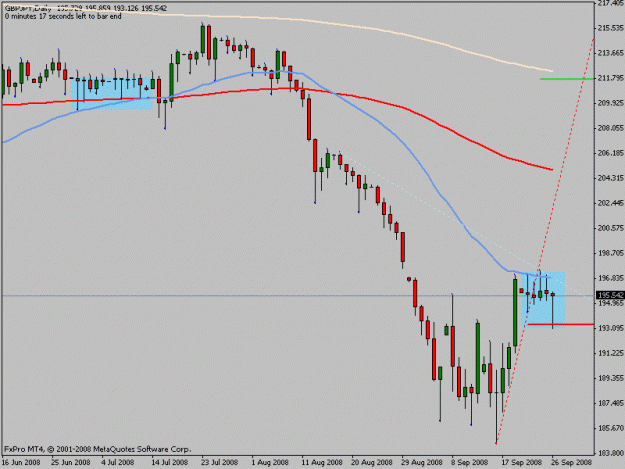Click the FxPro MT4 MetaQuotes copyright text

pos(98,449)
